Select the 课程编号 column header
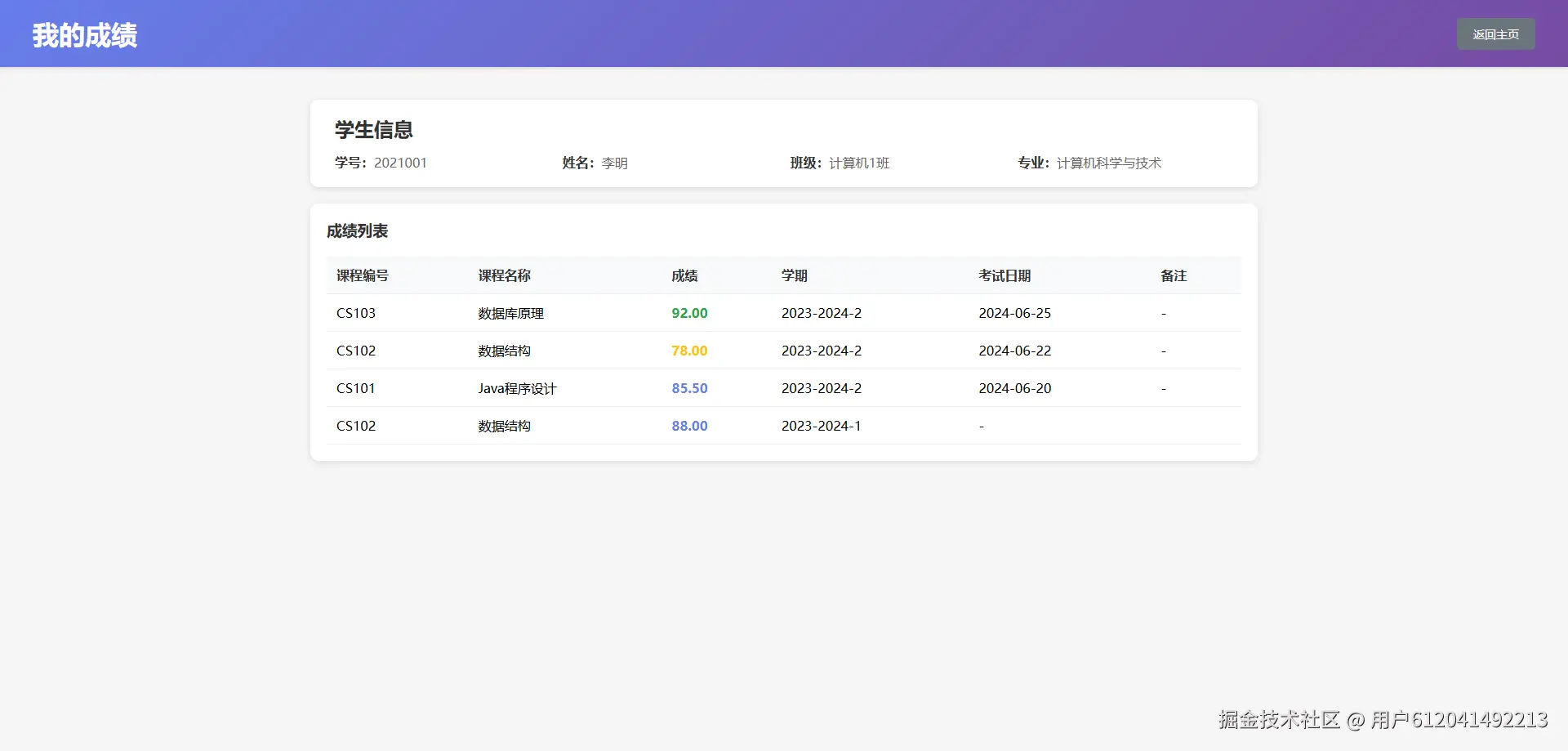 tap(363, 276)
